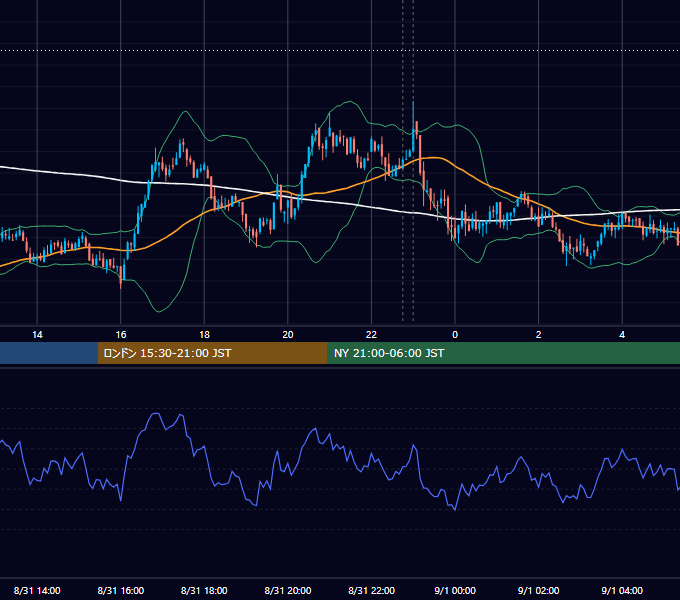Click the 8/31 18:00 time label
The image size is (680, 600).
point(204,590)
